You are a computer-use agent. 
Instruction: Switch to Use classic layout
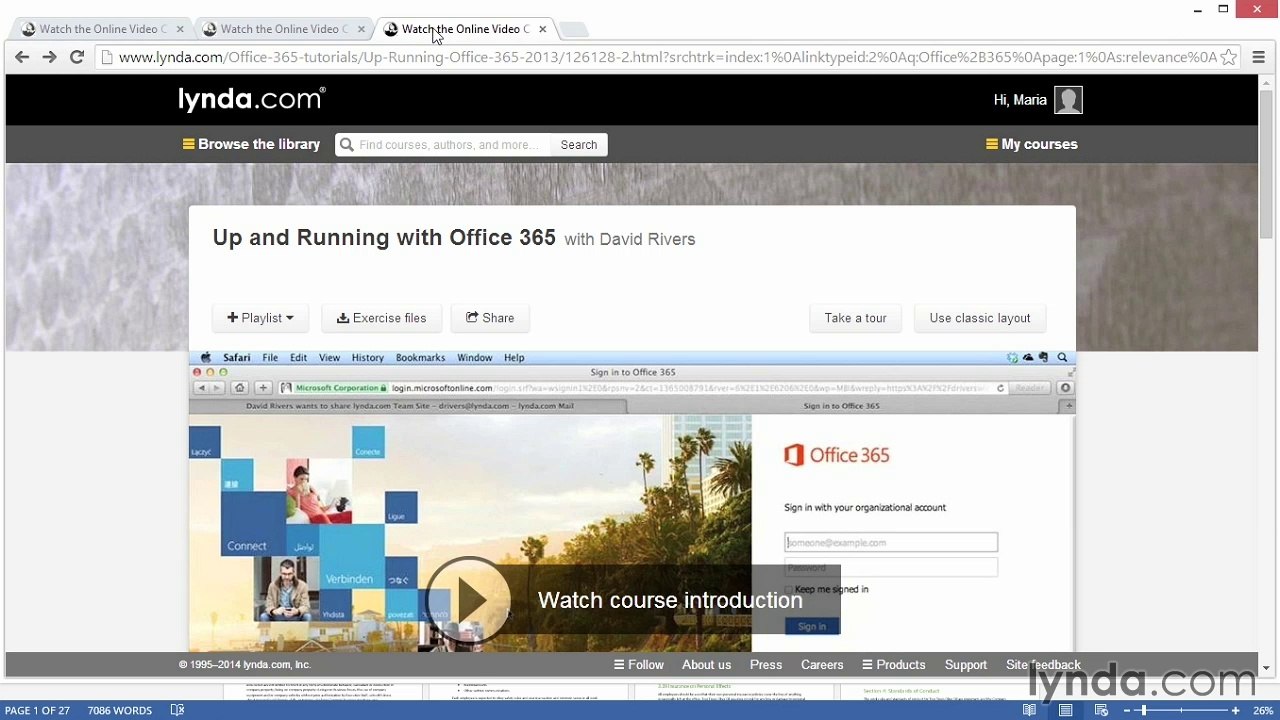point(980,318)
